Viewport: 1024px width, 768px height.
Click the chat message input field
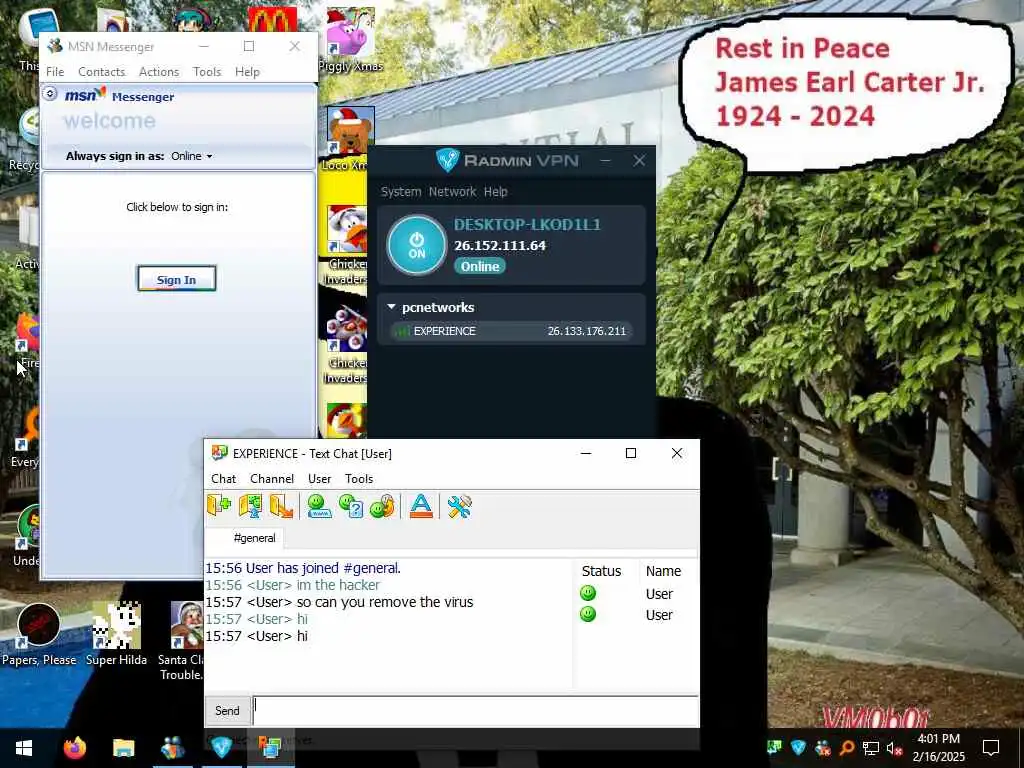475,711
